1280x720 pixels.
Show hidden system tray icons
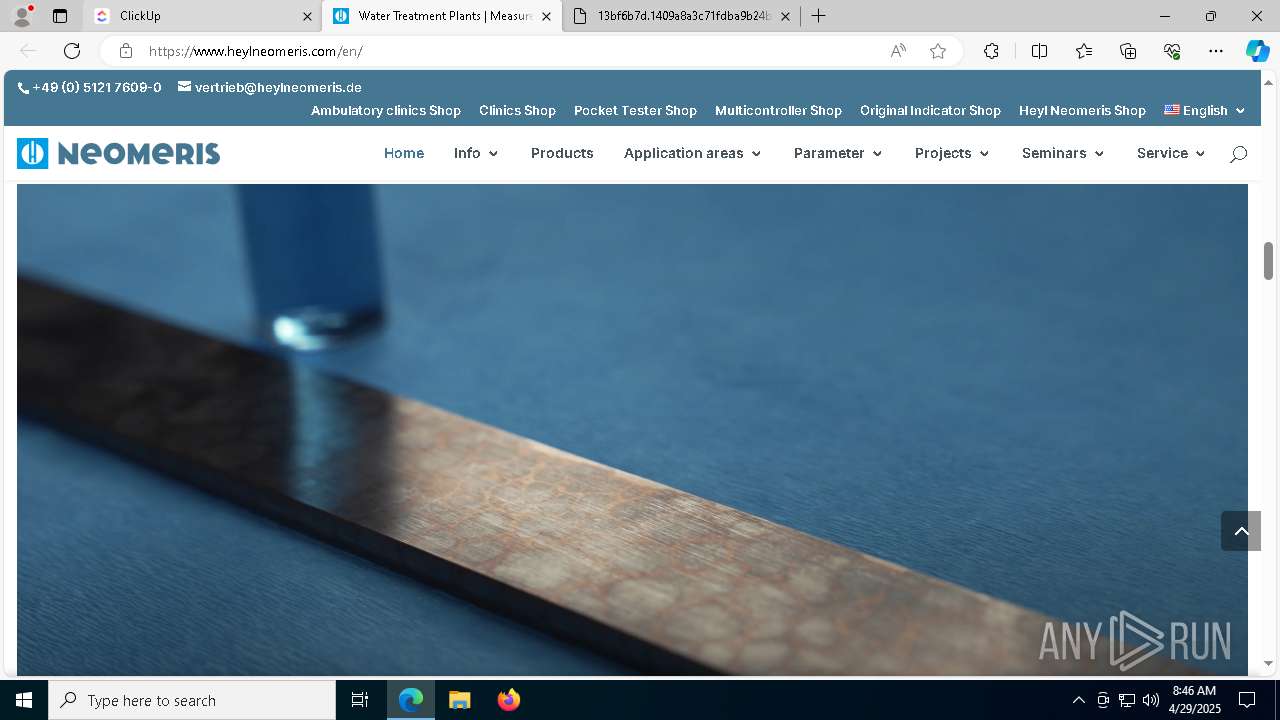[1078, 700]
